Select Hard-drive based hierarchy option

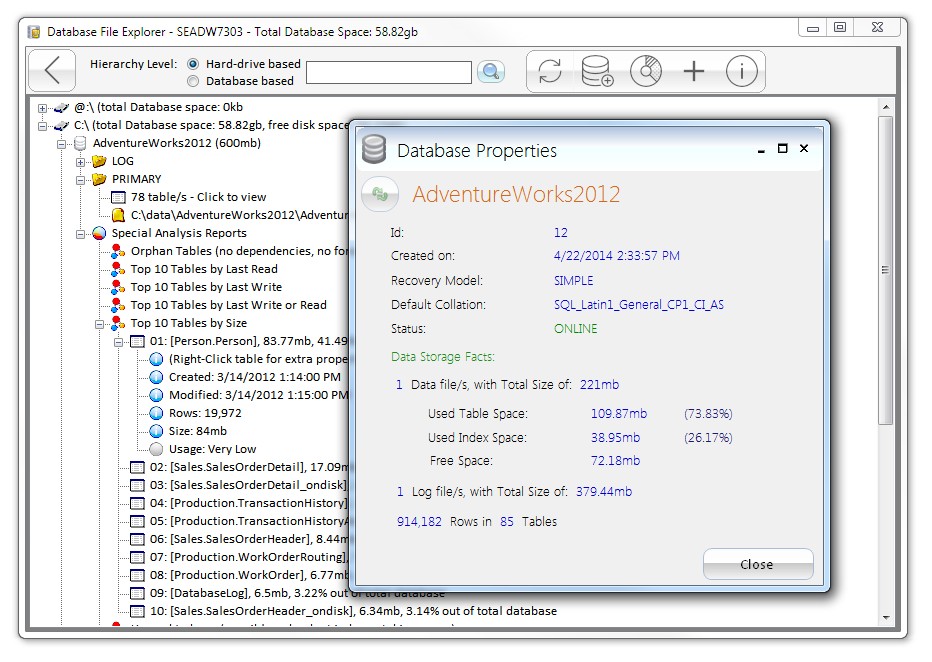(x=193, y=64)
